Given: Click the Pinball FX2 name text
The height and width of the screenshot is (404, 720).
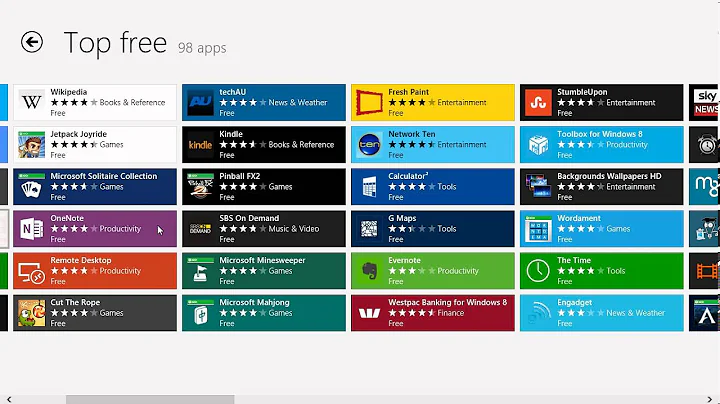Looking at the screenshot, I should point(239,176).
